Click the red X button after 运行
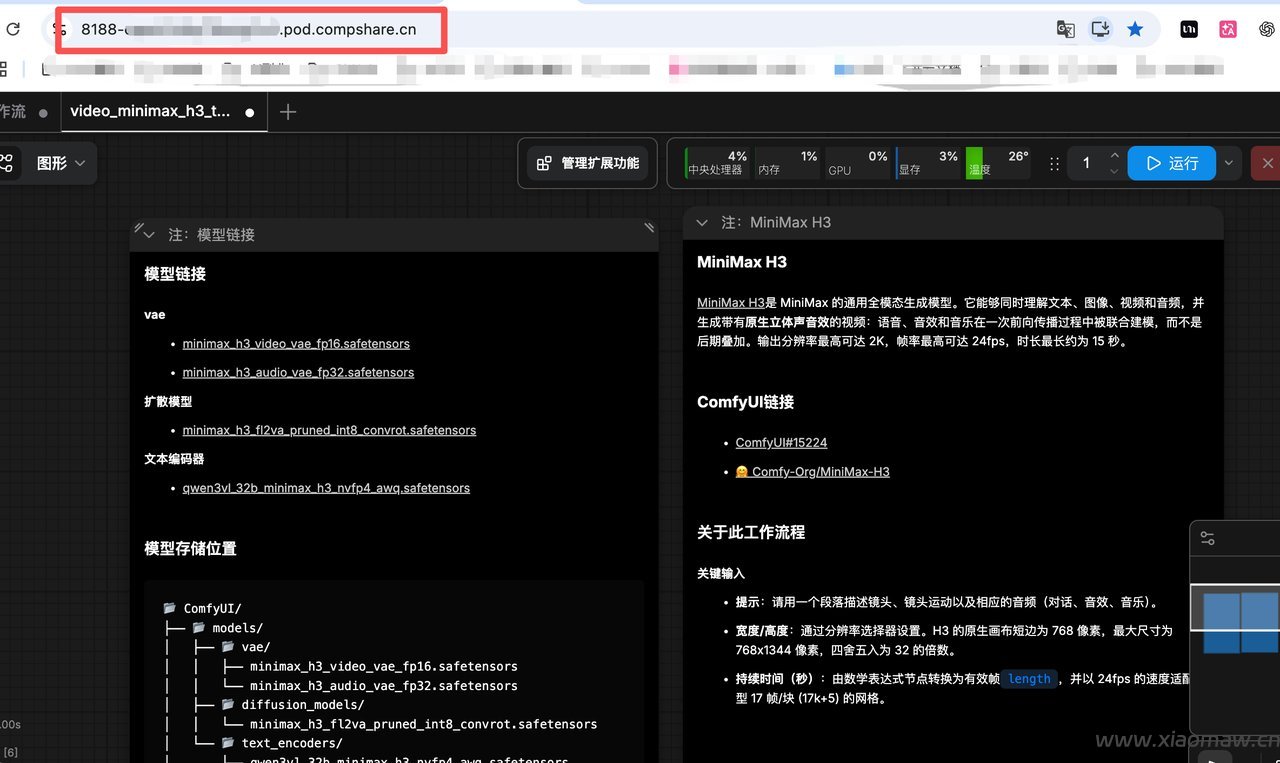This screenshot has width=1280, height=763. coord(1267,163)
